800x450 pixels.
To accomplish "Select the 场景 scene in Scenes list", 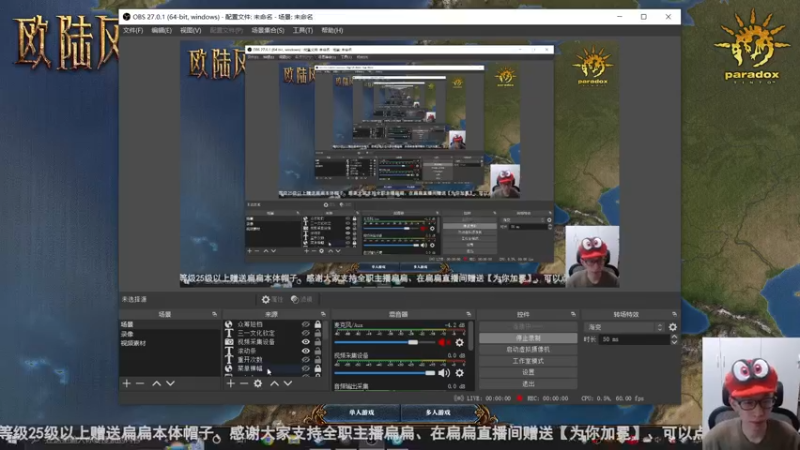I will pyautogui.click(x=170, y=324).
